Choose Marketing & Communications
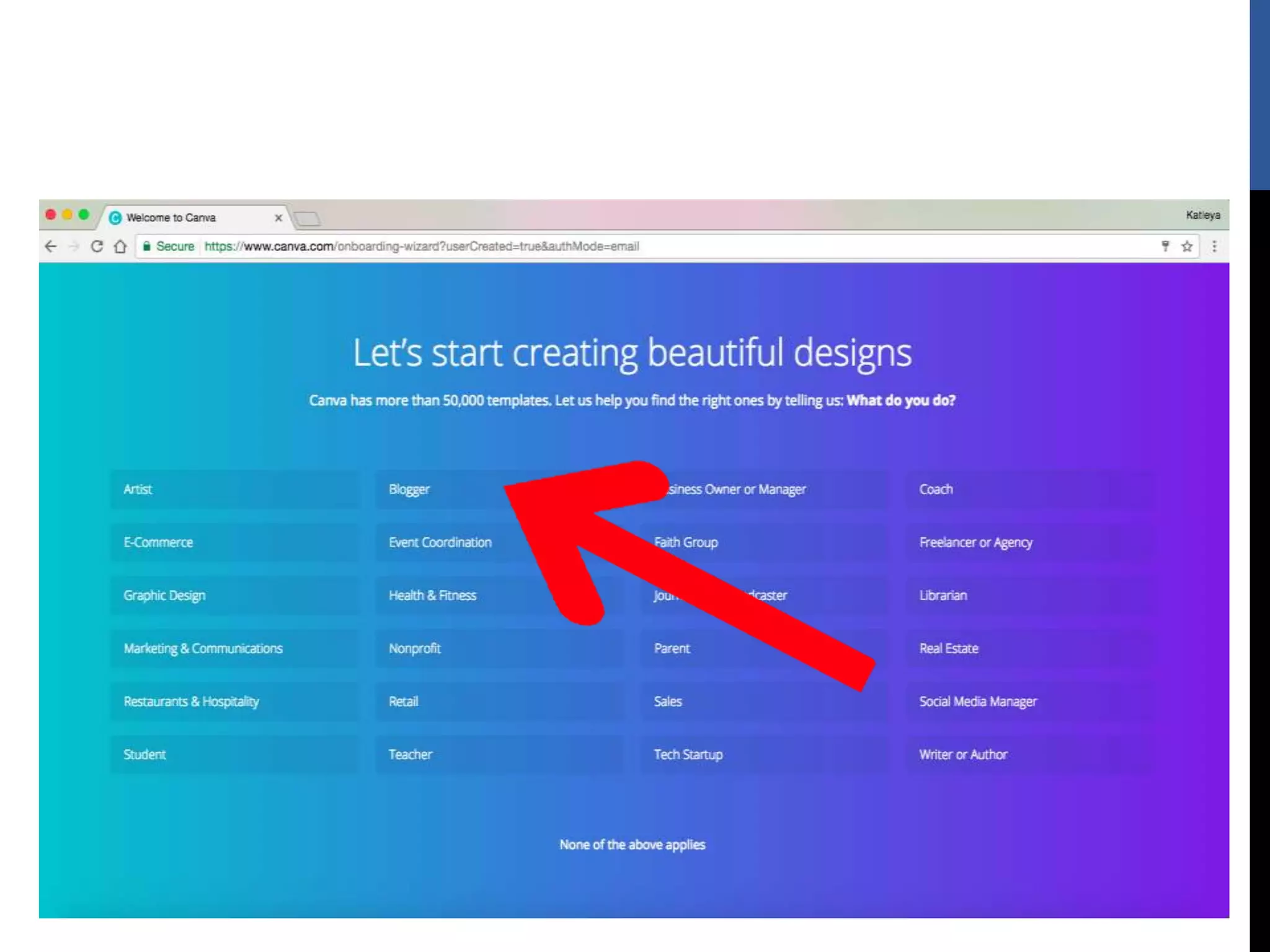Viewport: 1270px width, 952px height. [234, 648]
